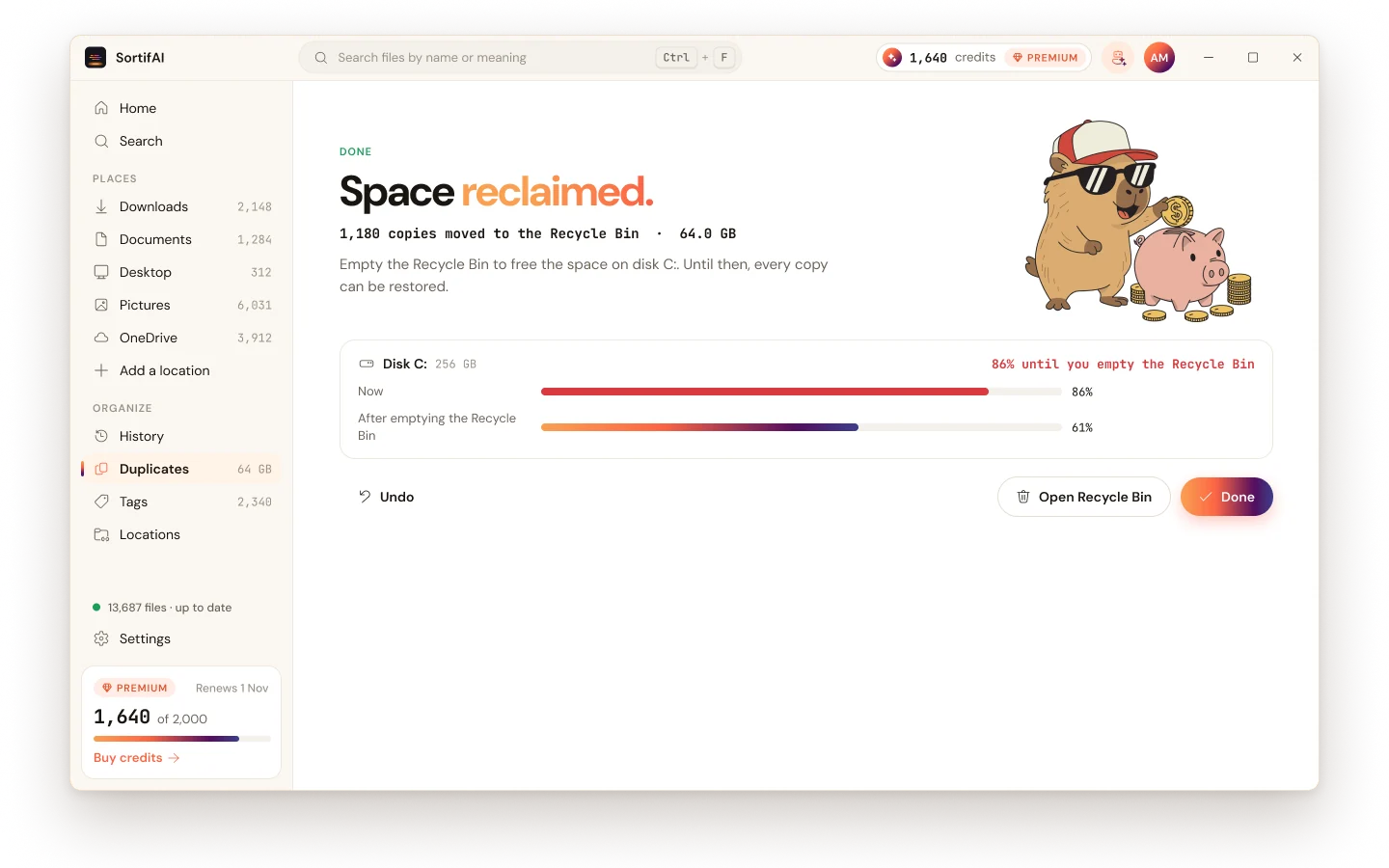This screenshot has height=868, width=1389.
Task: Click the OneDrive cloud icon in Places
Action: [x=101, y=338]
